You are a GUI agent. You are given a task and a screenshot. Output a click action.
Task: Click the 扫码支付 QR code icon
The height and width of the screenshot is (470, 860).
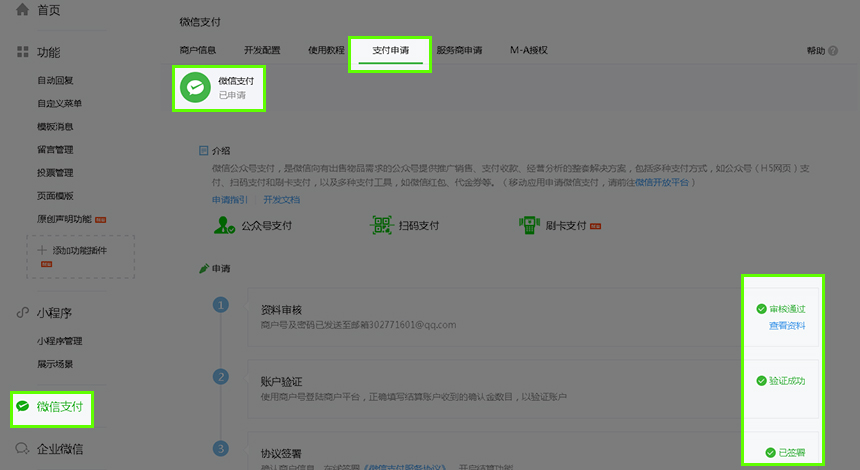tap(382, 225)
